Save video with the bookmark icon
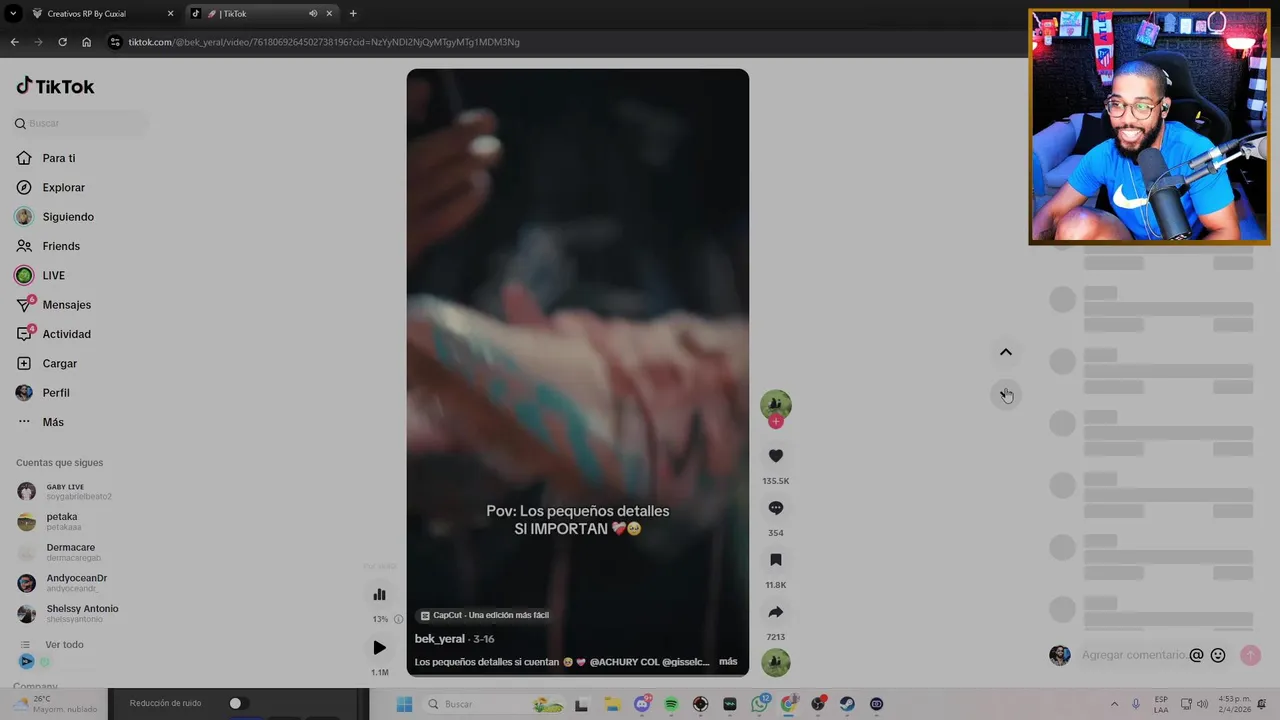This screenshot has width=1280, height=720. click(775, 560)
